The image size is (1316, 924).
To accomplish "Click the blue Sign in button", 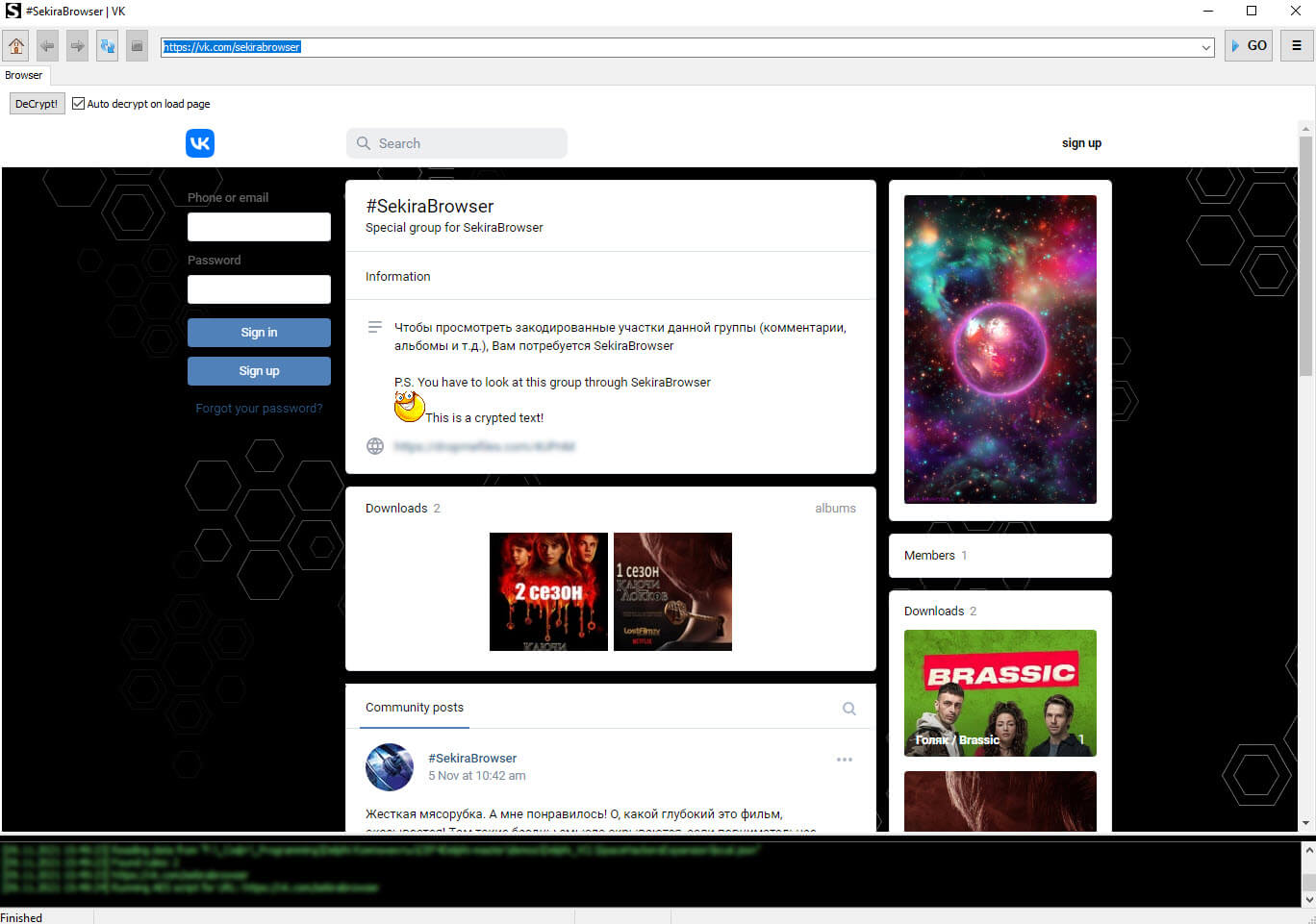I will 259,333.
